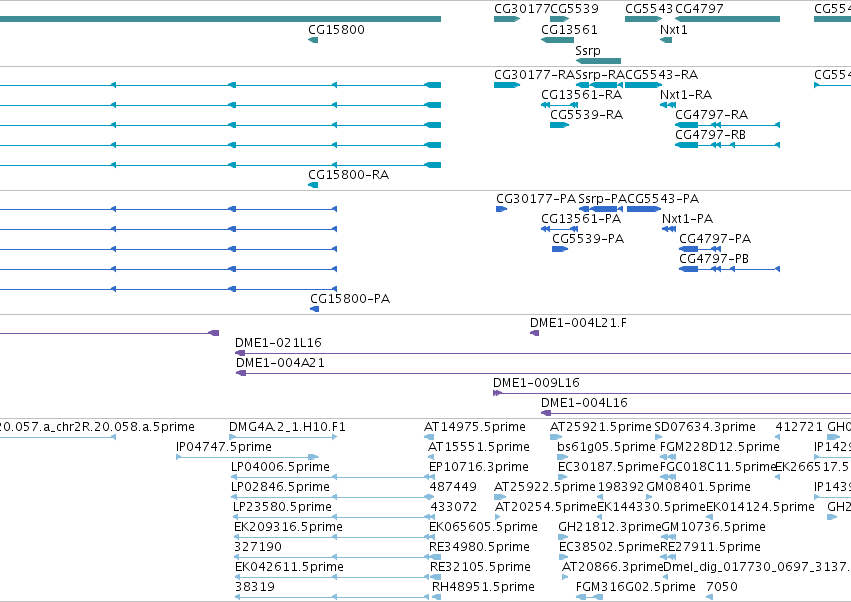This screenshot has height=602, width=851.
Task: Click the RE32105.5prime EST label
Action: [x=480, y=567]
